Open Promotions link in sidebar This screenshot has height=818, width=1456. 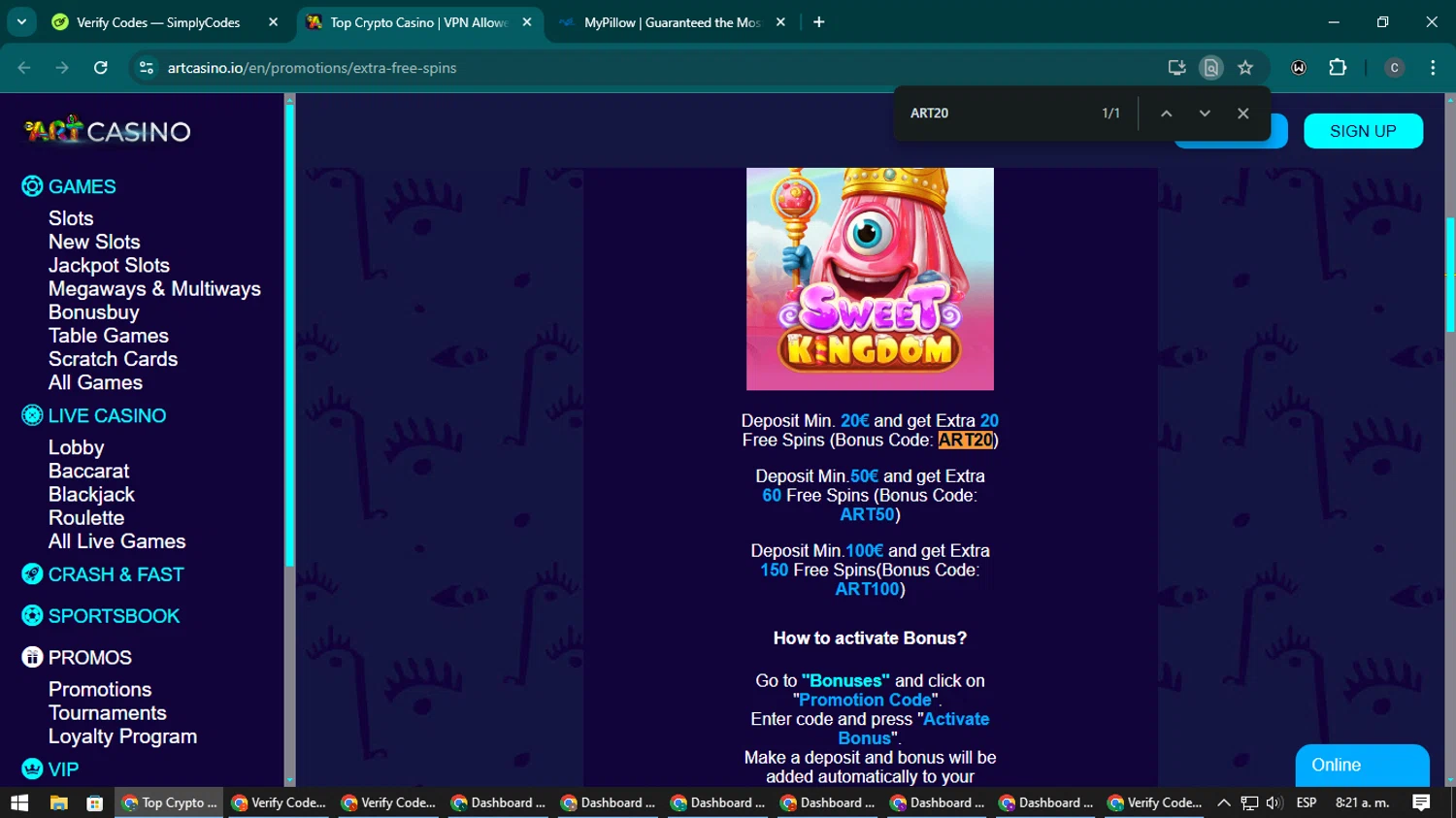coord(100,690)
